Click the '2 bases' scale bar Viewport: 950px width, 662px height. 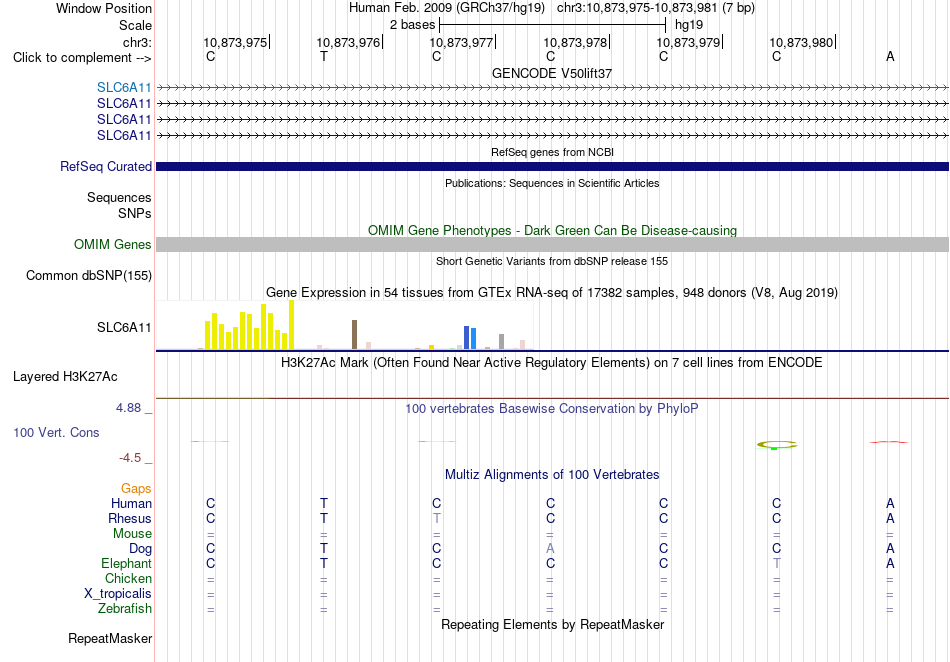point(552,25)
